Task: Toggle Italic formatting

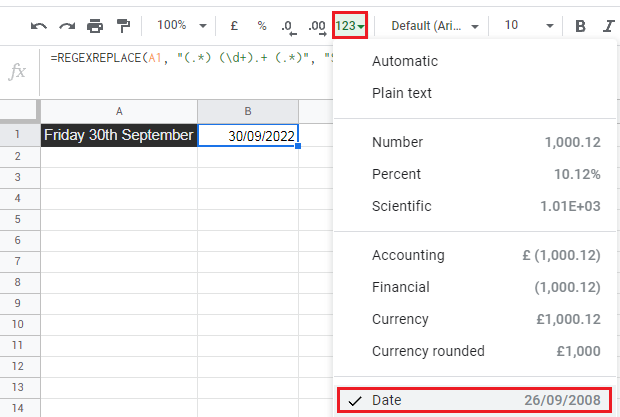Action: 608,26
